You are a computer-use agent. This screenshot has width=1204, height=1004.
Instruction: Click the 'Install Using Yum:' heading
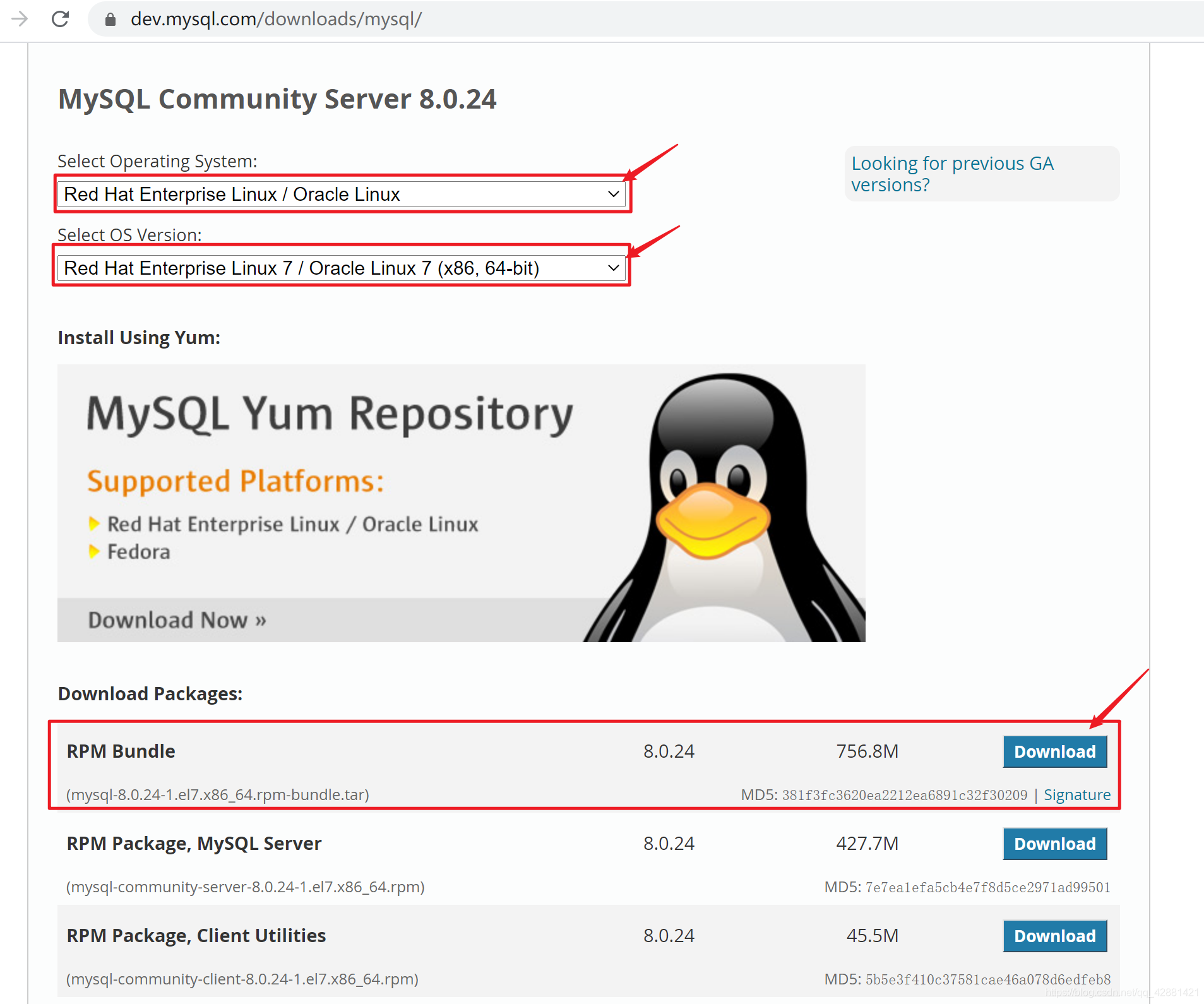[139, 338]
